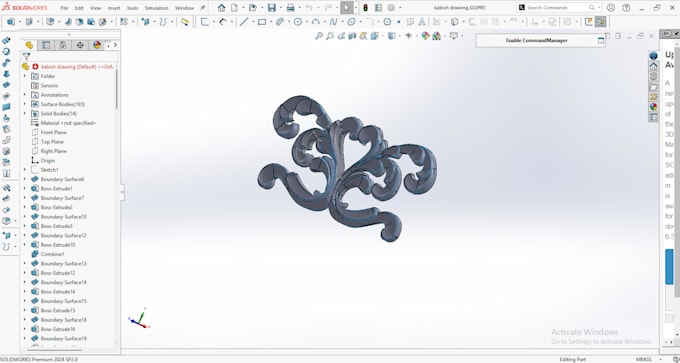680x363 pixels.
Task: Switch to the ConfigurationManager tab
Action: [62, 45]
